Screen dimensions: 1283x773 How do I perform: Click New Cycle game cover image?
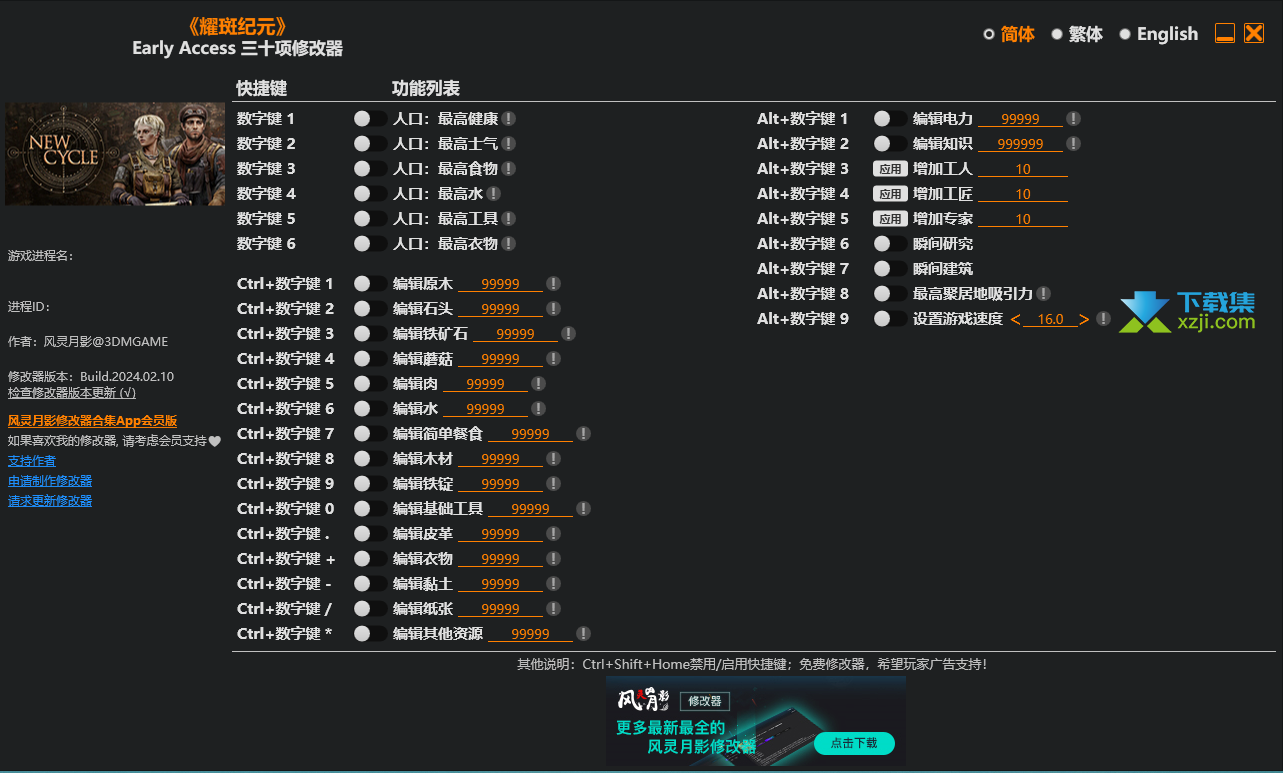115,154
